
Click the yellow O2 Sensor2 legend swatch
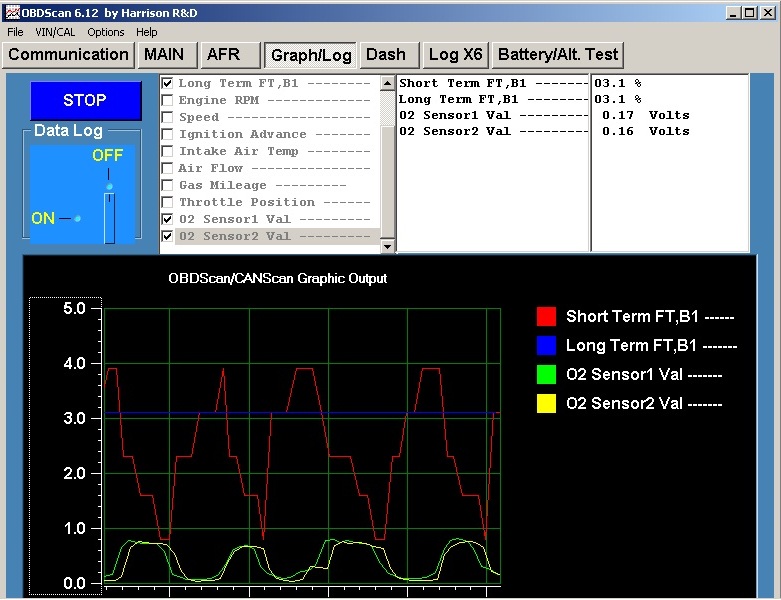pyautogui.click(x=546, y=404)
